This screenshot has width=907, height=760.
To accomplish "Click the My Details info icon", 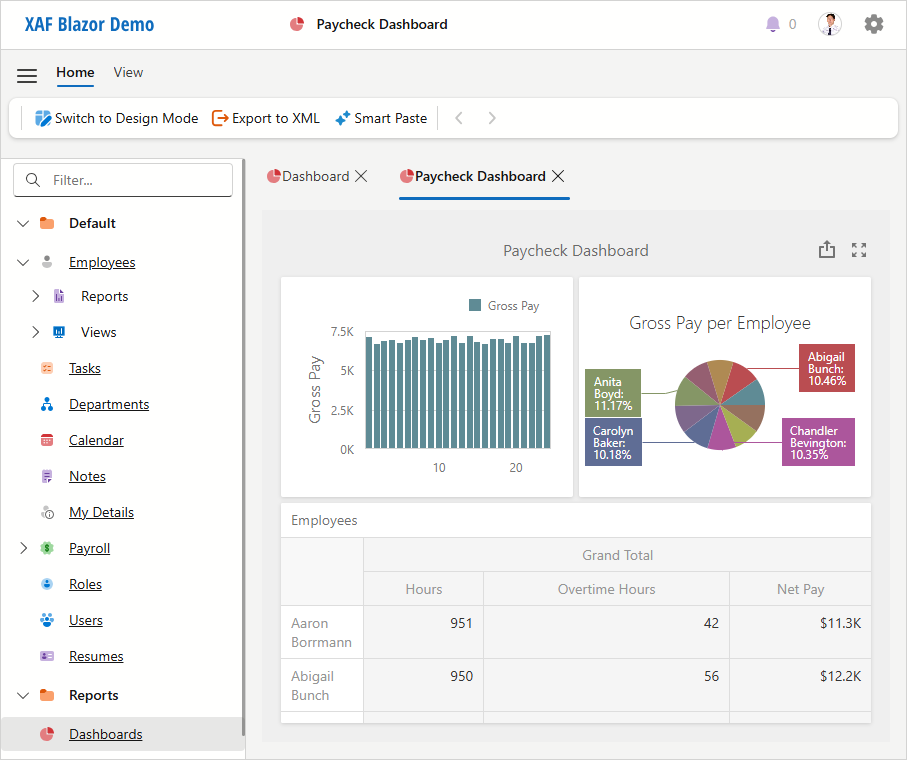I will pyautogui.click(x=47, y=512).
